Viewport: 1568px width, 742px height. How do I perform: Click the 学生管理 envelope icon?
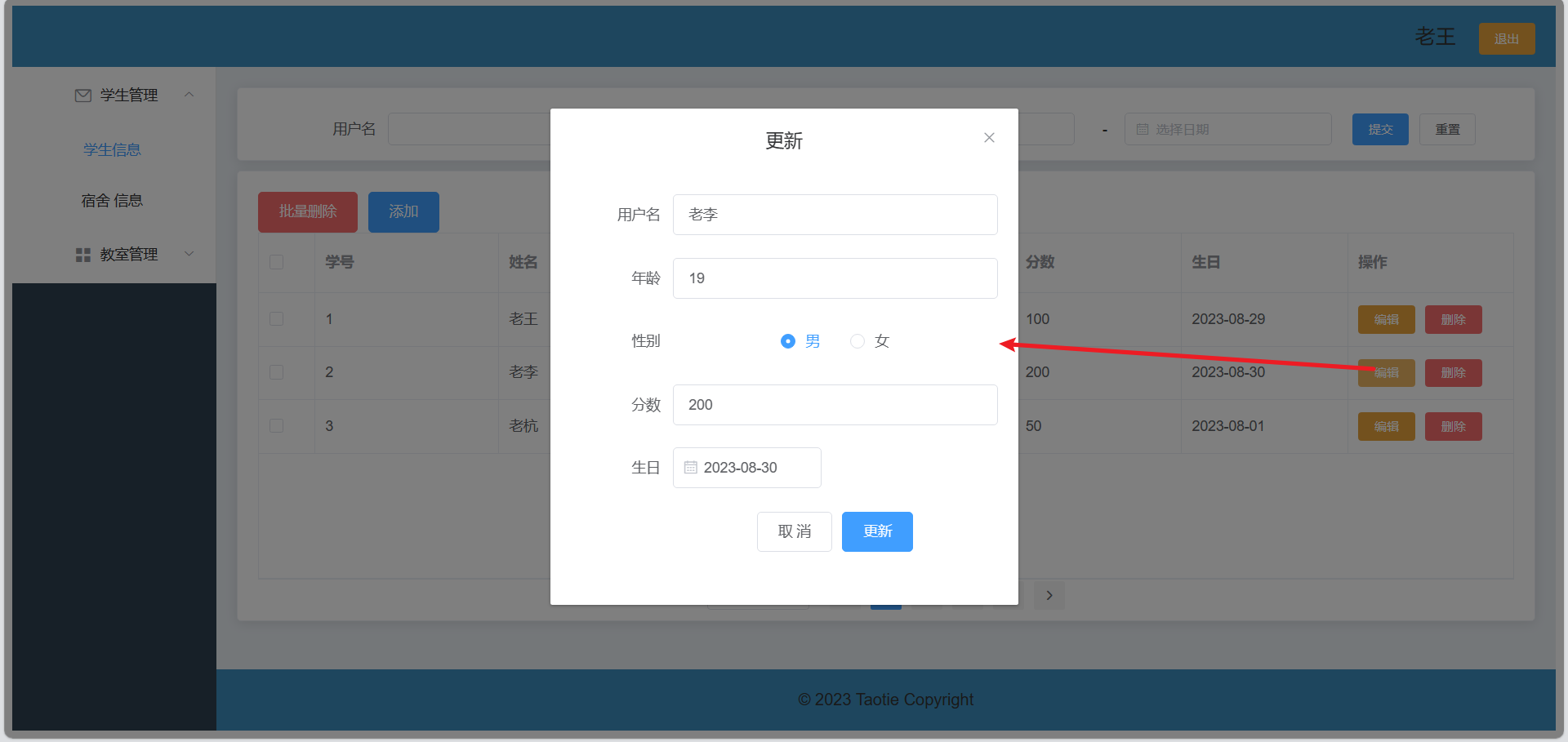pos(83,96)
